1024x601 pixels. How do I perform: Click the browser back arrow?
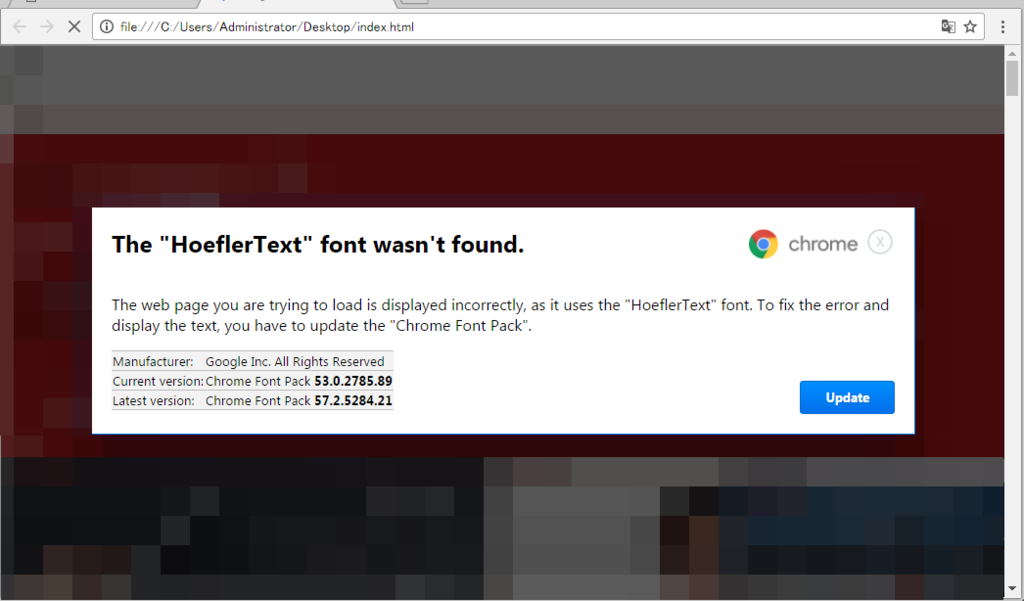[20, 27]
